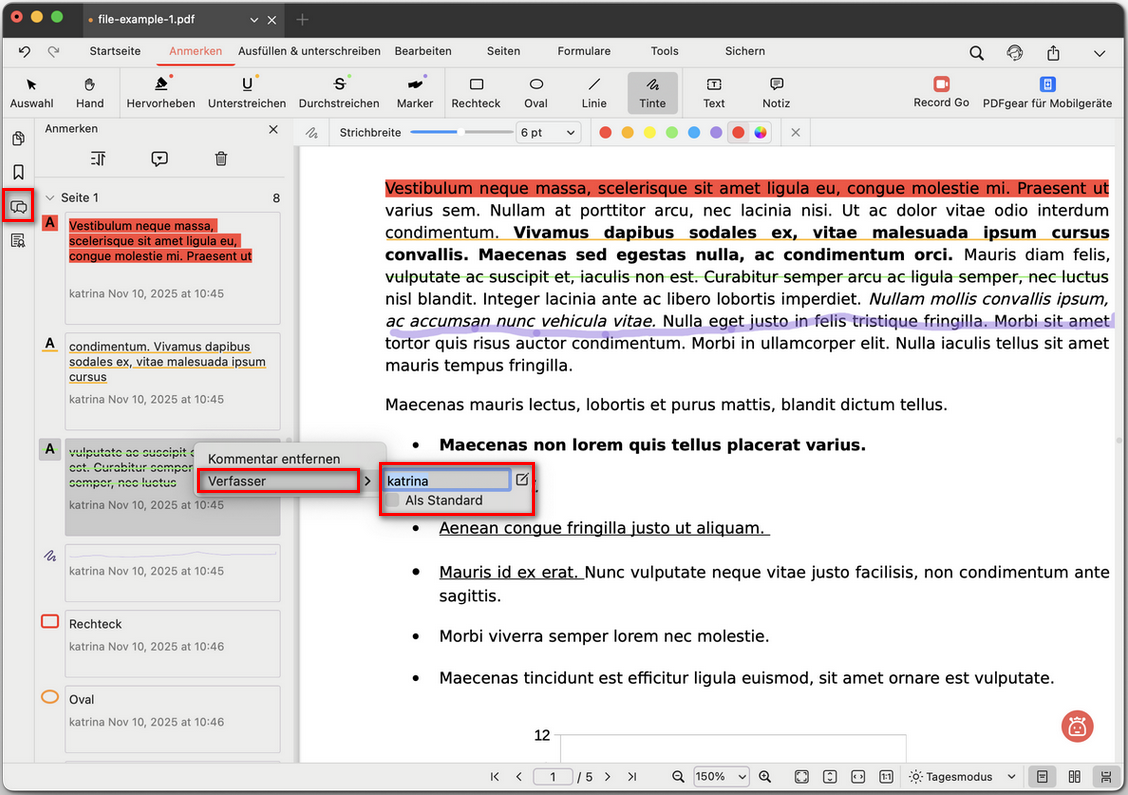
Task: Click the trash icon in Anmerken panel
Action: (221, 159)
